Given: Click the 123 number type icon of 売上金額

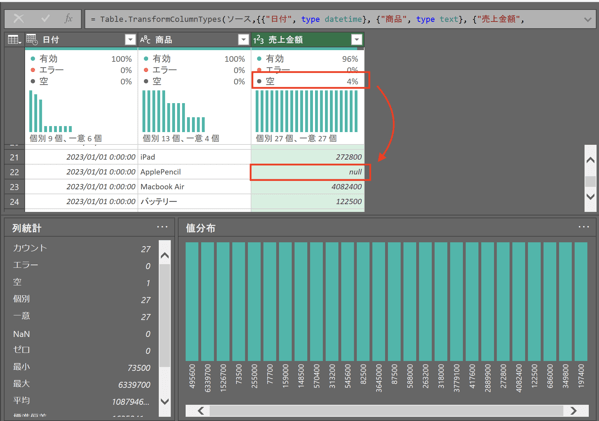Looking at the screenshot, I should click(258, 39).
